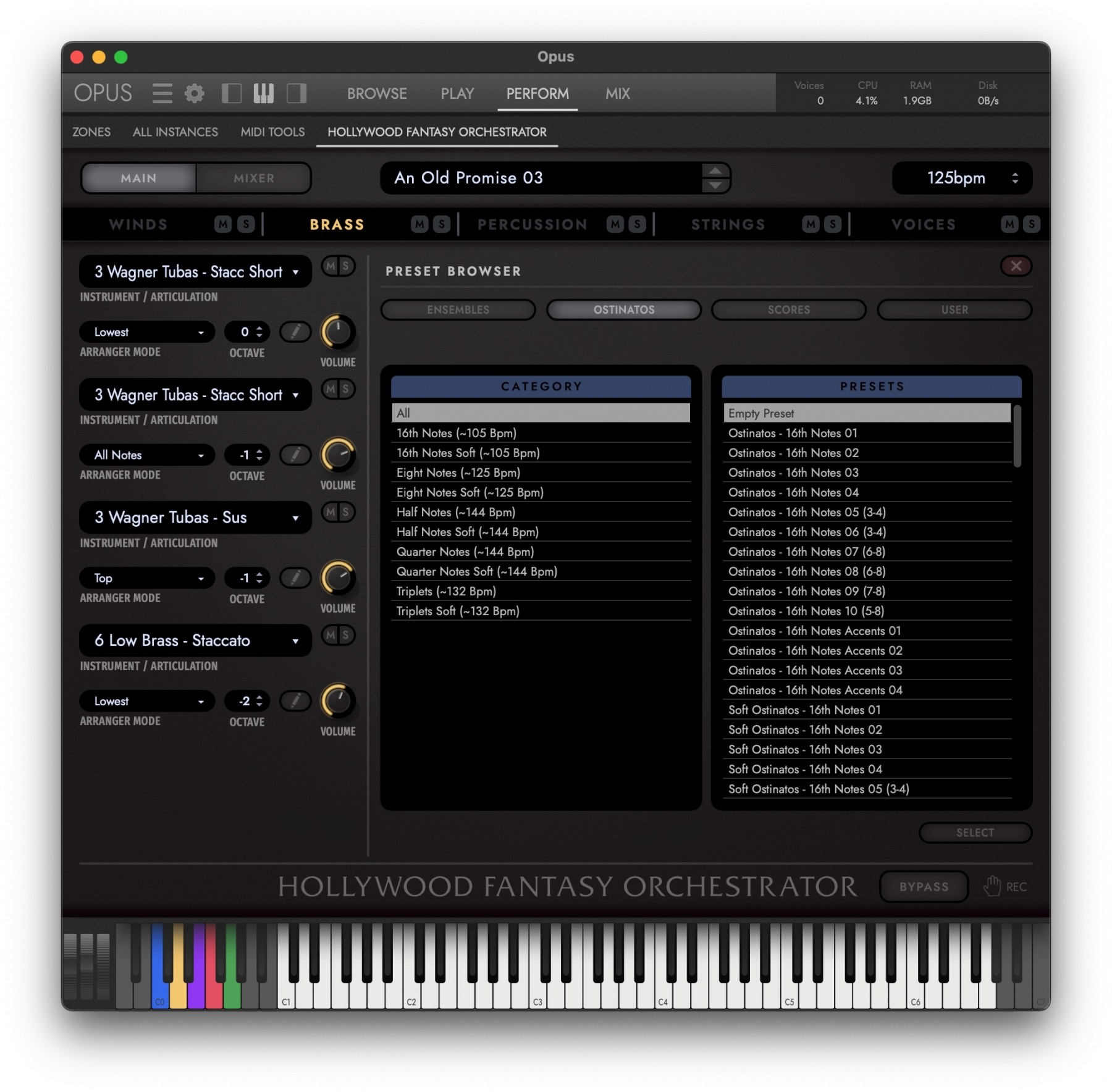
Task: Open the ZONES sub-tab
Action: coord(91,132)
